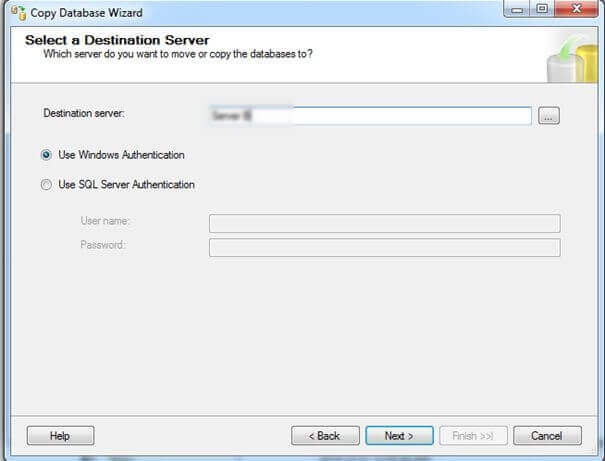Click the "User name:" label text

106,221
